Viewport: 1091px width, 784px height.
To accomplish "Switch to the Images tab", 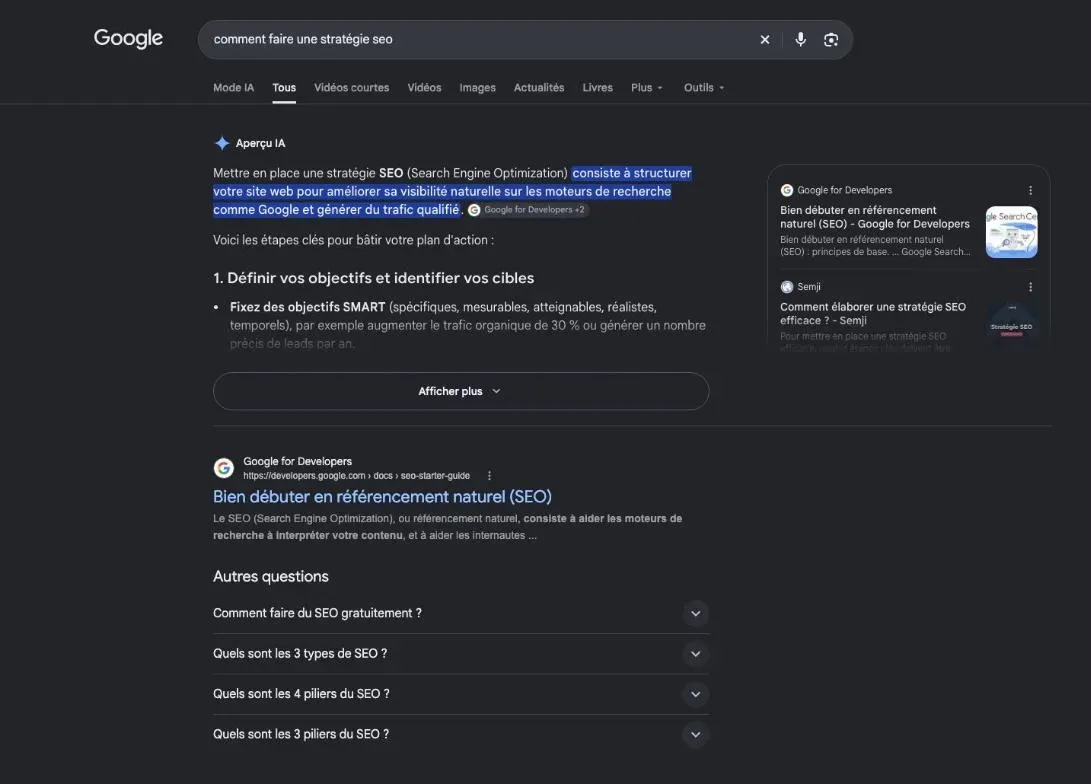I will point(477,88).
